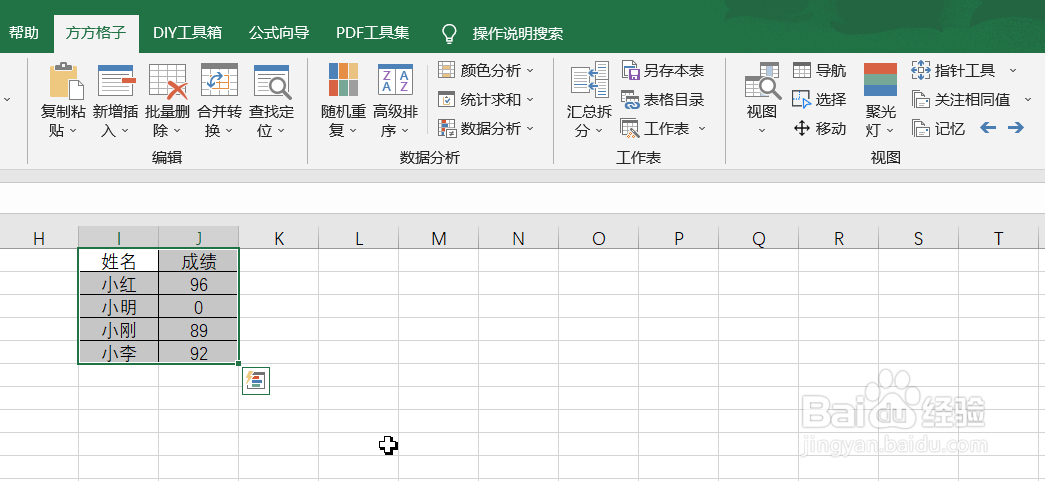This screenshot has height=481, width=1045.
Task: Click 另存本表 save this sheet as
Action: [663, 70]
